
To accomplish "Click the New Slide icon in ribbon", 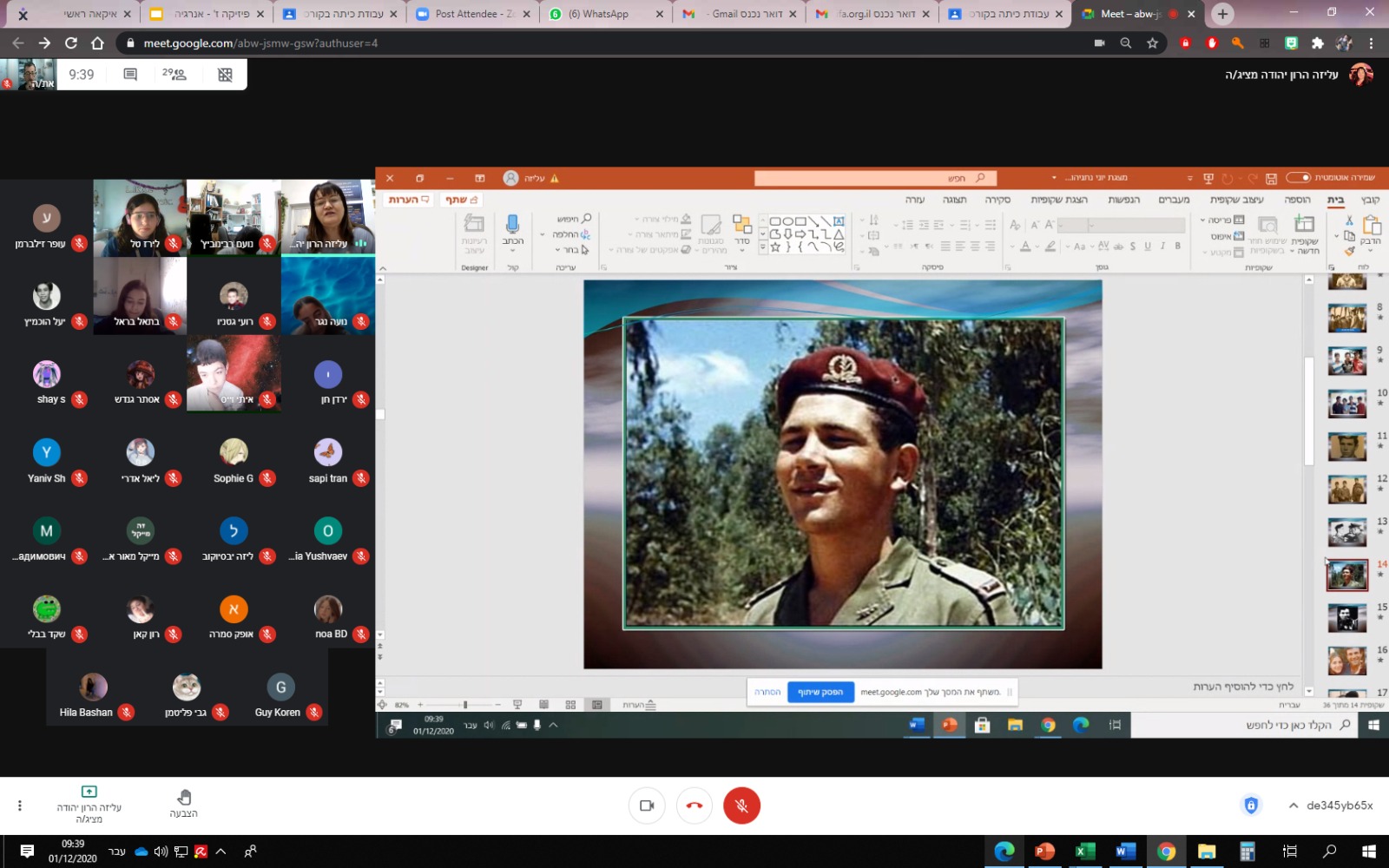I will (1304, 225).
